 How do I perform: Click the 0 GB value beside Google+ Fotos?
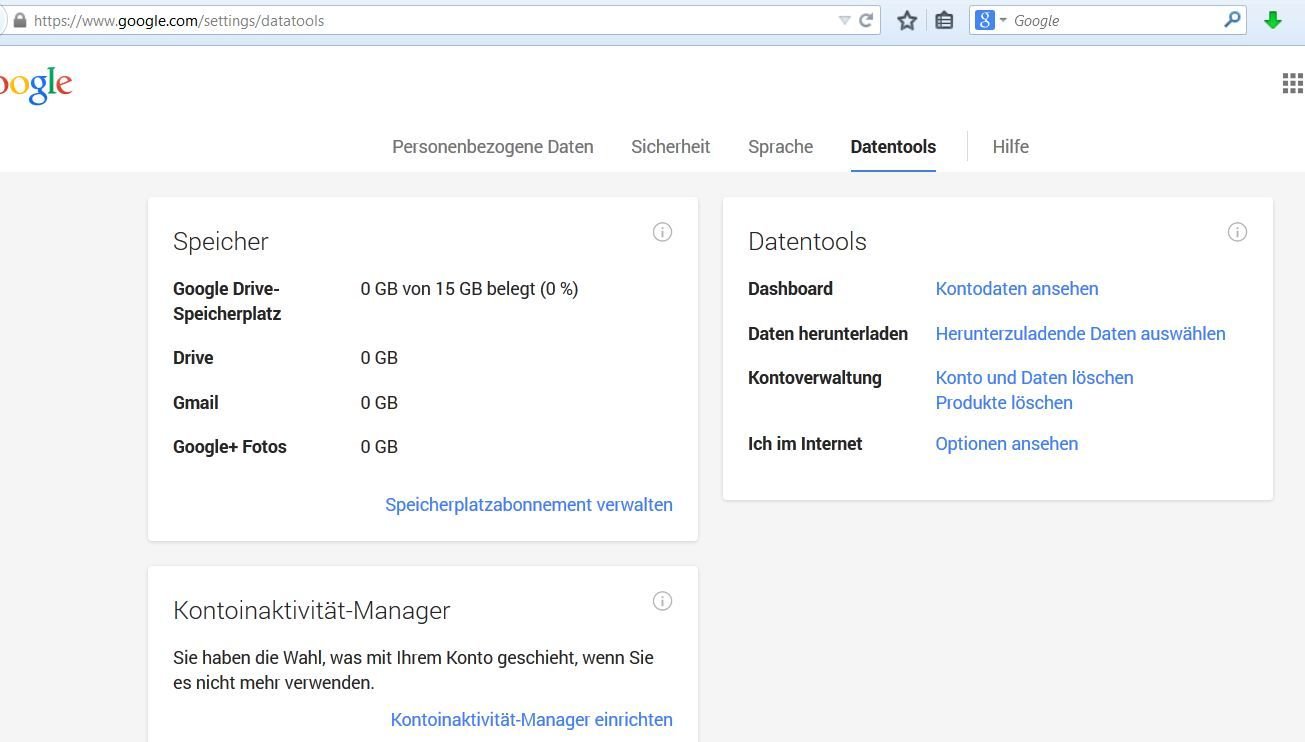pos(379,447)
